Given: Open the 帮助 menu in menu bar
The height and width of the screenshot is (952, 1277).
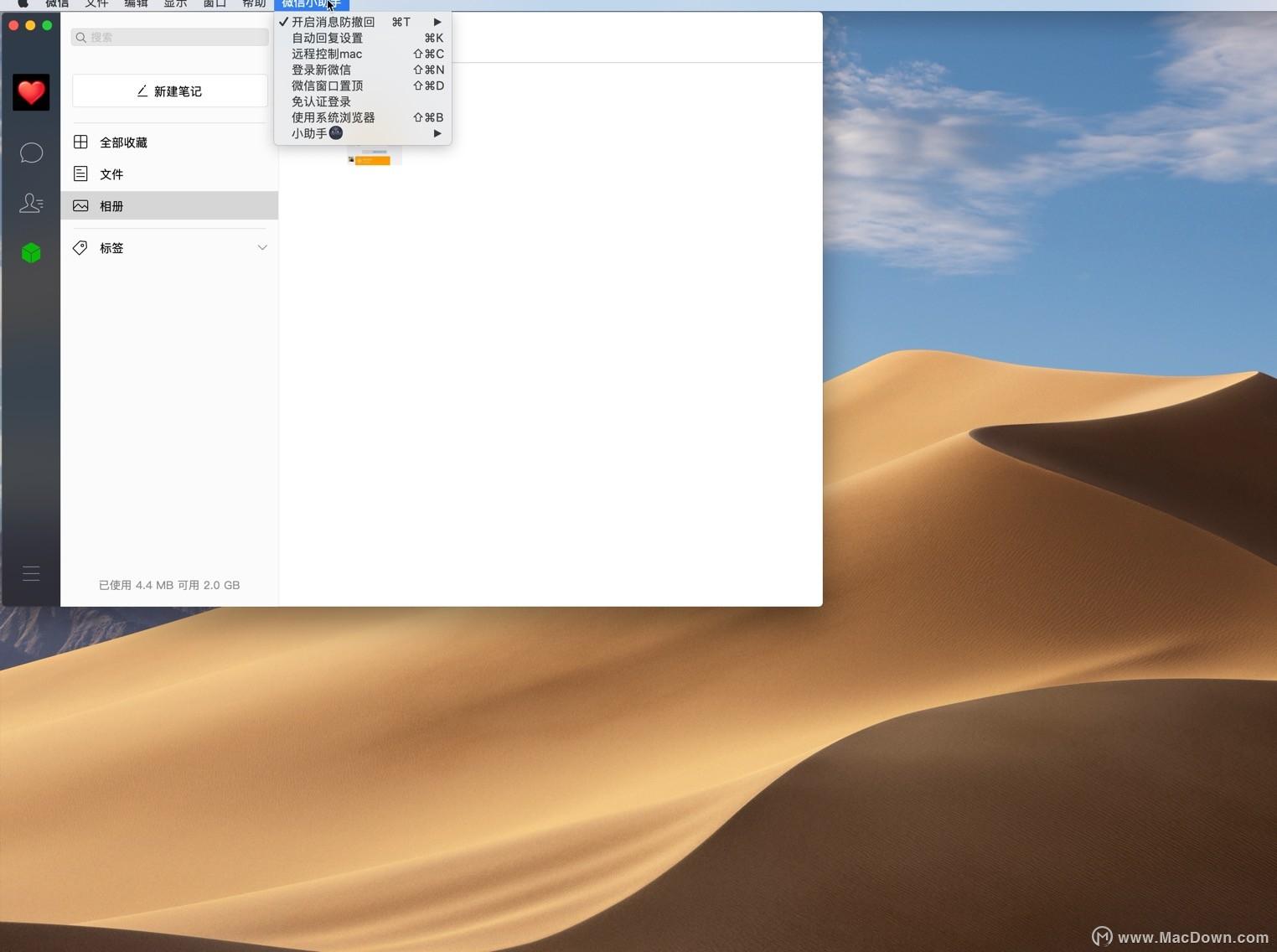Looking at the screenshot, I should click(x=254, y=4).
